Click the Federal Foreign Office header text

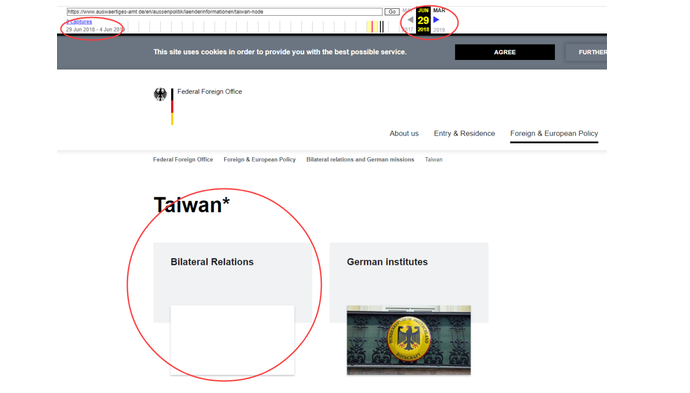[209, 92]
